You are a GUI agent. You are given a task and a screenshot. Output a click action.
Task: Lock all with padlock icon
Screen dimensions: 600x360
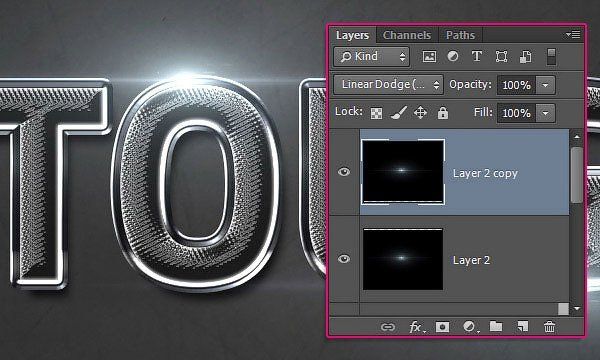(443, 113)
